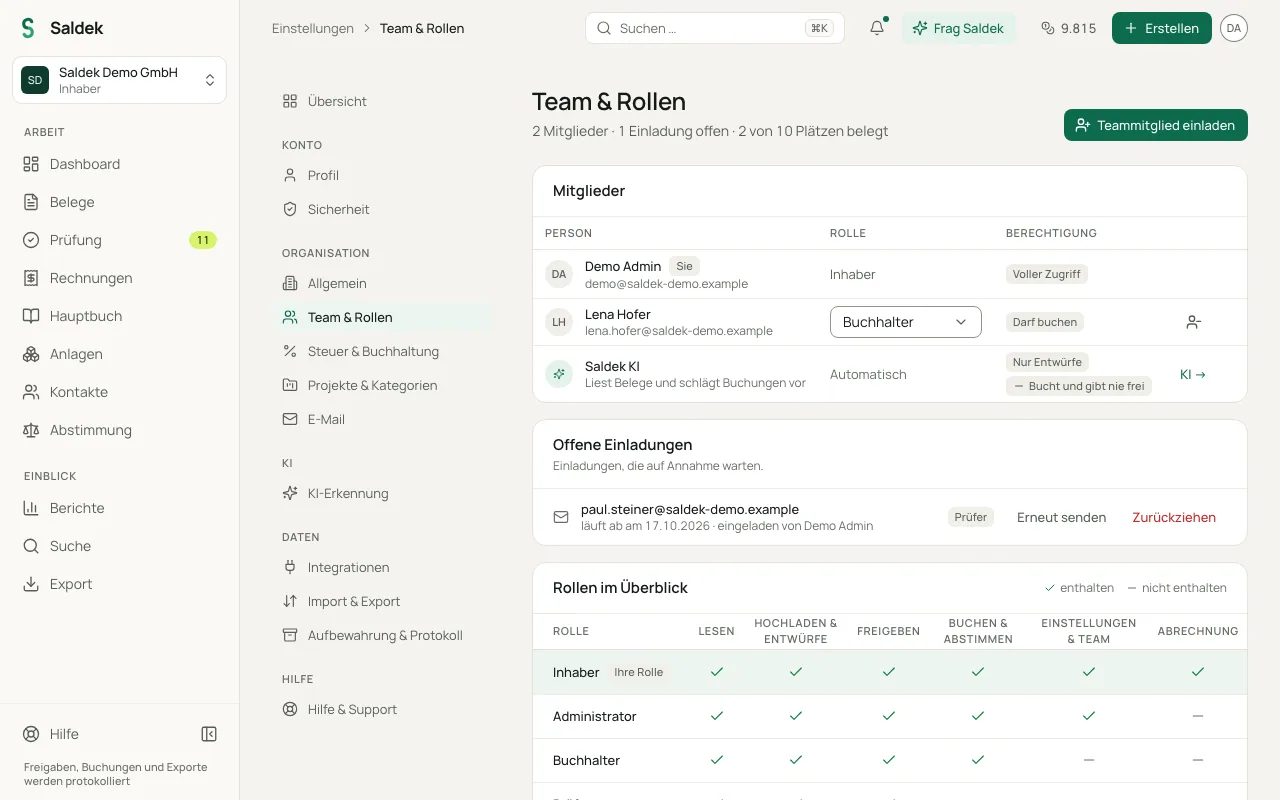Open the Export page
Image resolution: width=1280 pixels, height=800 pixels.
click(120, 584)
